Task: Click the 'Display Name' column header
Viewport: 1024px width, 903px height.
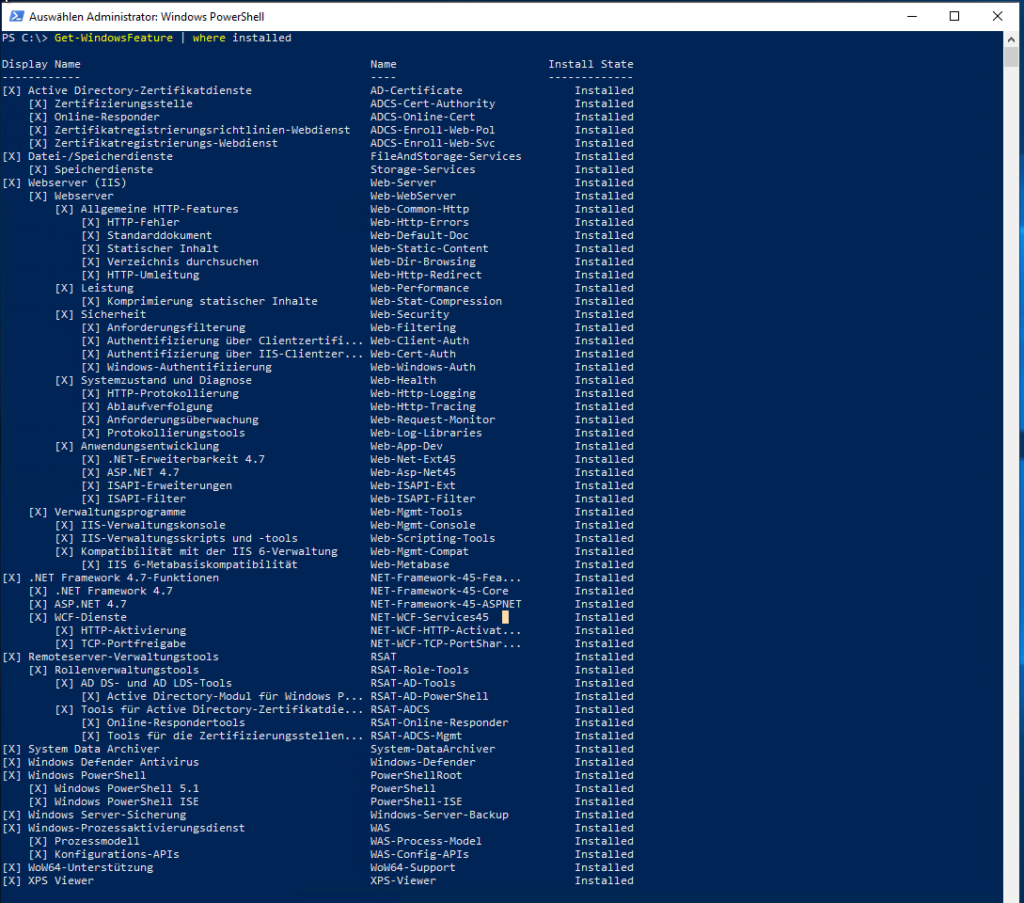Action: coord(41,64)
